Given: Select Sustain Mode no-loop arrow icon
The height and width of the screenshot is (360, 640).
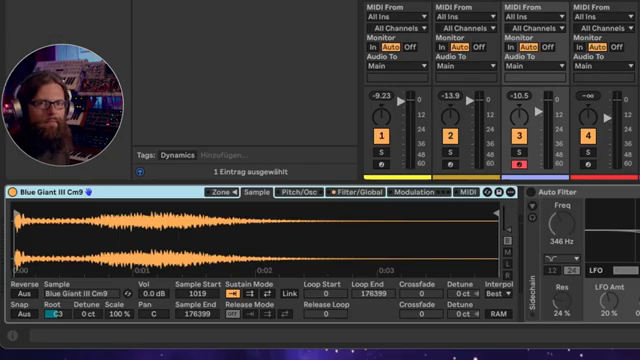Looking at the screenshot, I should [x=233, y=293].
